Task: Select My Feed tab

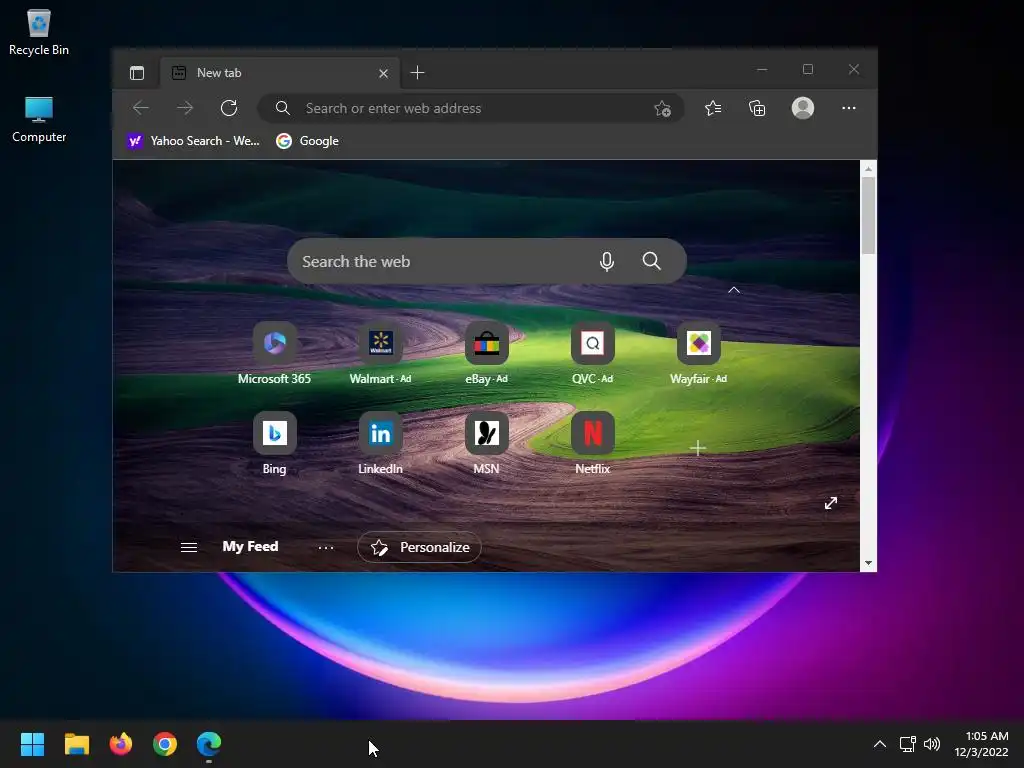Action: [x=250, y=547]
